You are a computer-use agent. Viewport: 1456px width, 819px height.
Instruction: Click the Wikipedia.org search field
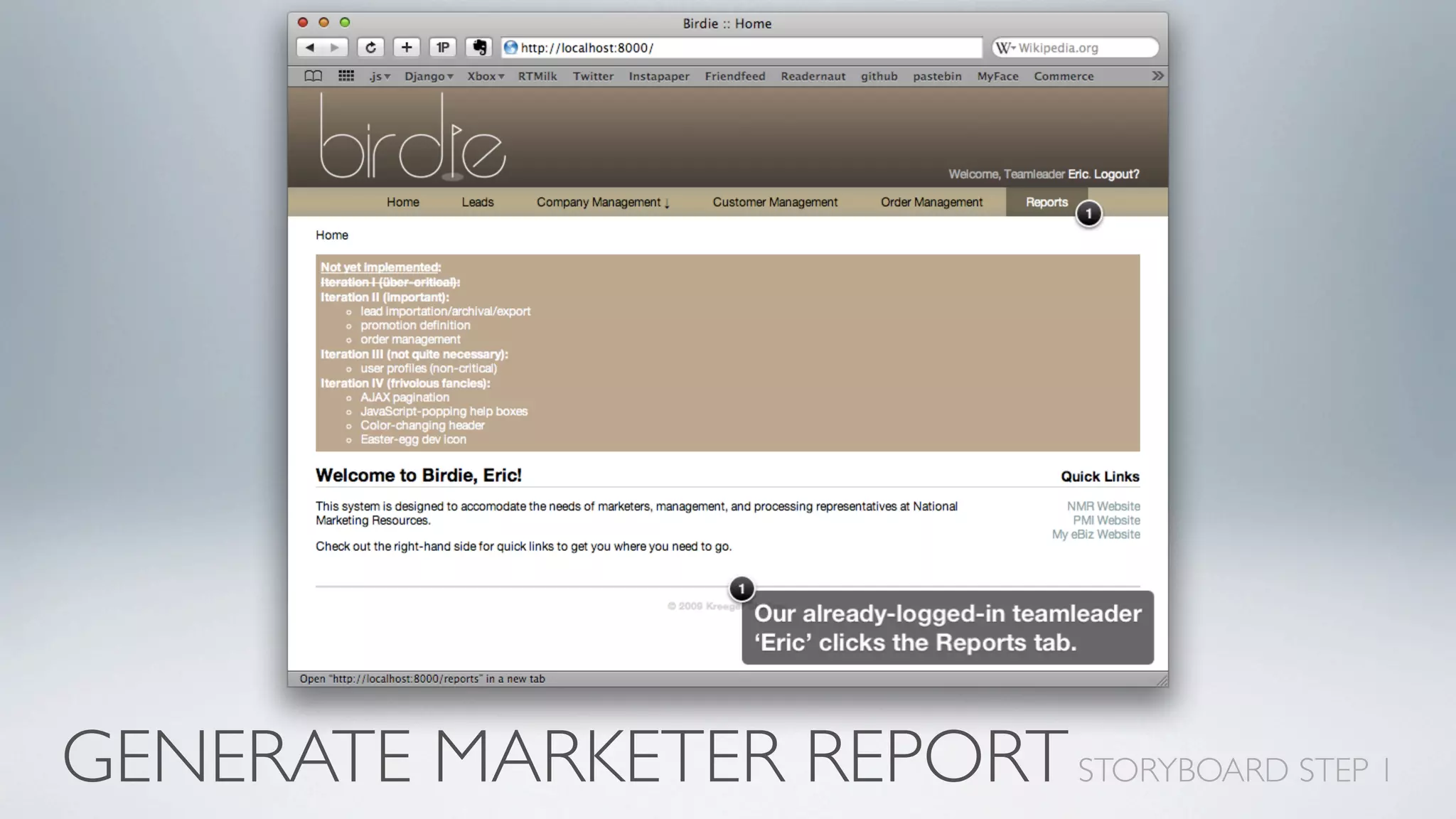[x=1075, y=48]
